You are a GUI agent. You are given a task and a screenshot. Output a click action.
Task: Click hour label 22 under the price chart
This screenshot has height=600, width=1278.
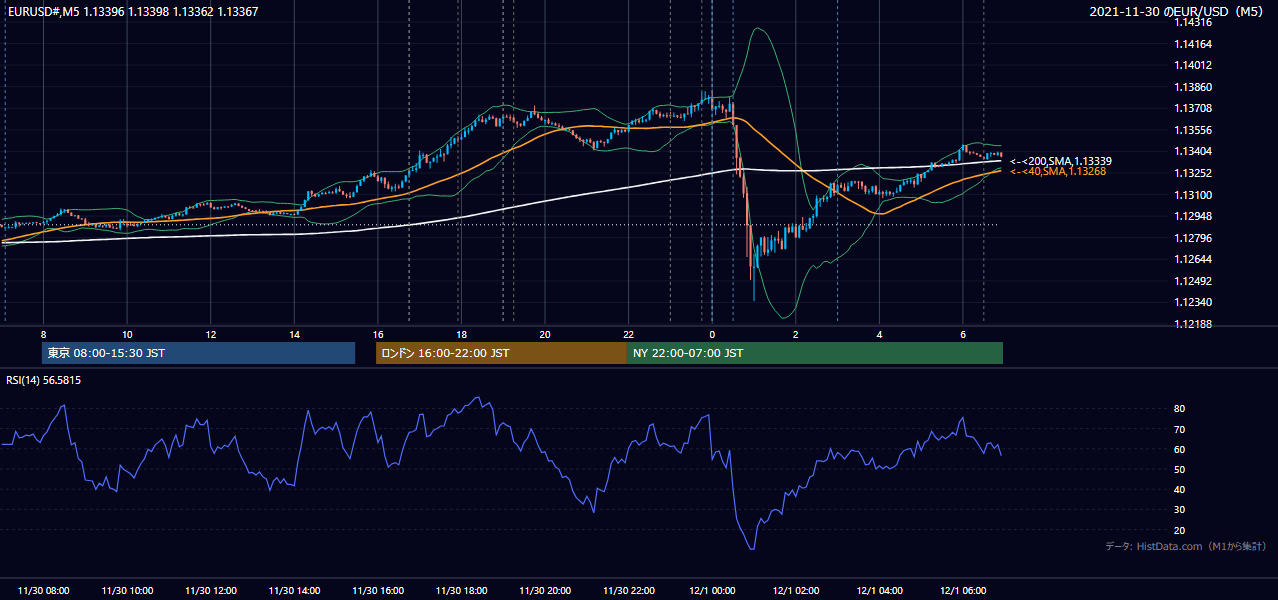pos(628,335)
